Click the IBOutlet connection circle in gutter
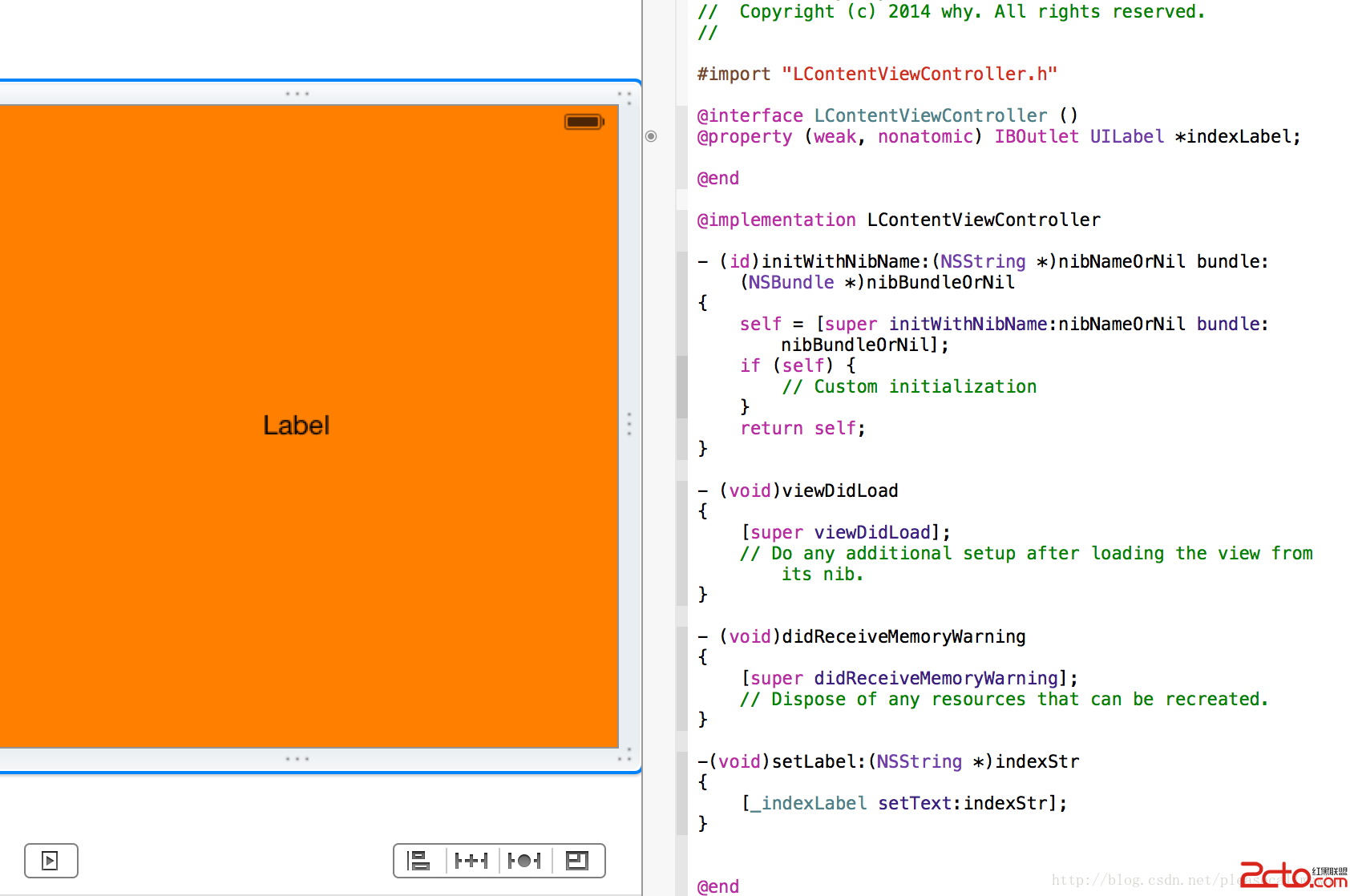Image resolution: width=1350 pixels, height=896 pixels. (x=651, y=136)
